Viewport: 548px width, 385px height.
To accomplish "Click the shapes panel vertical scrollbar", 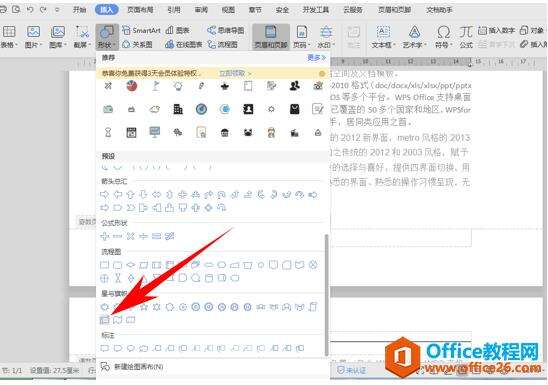I will [327, 295].
